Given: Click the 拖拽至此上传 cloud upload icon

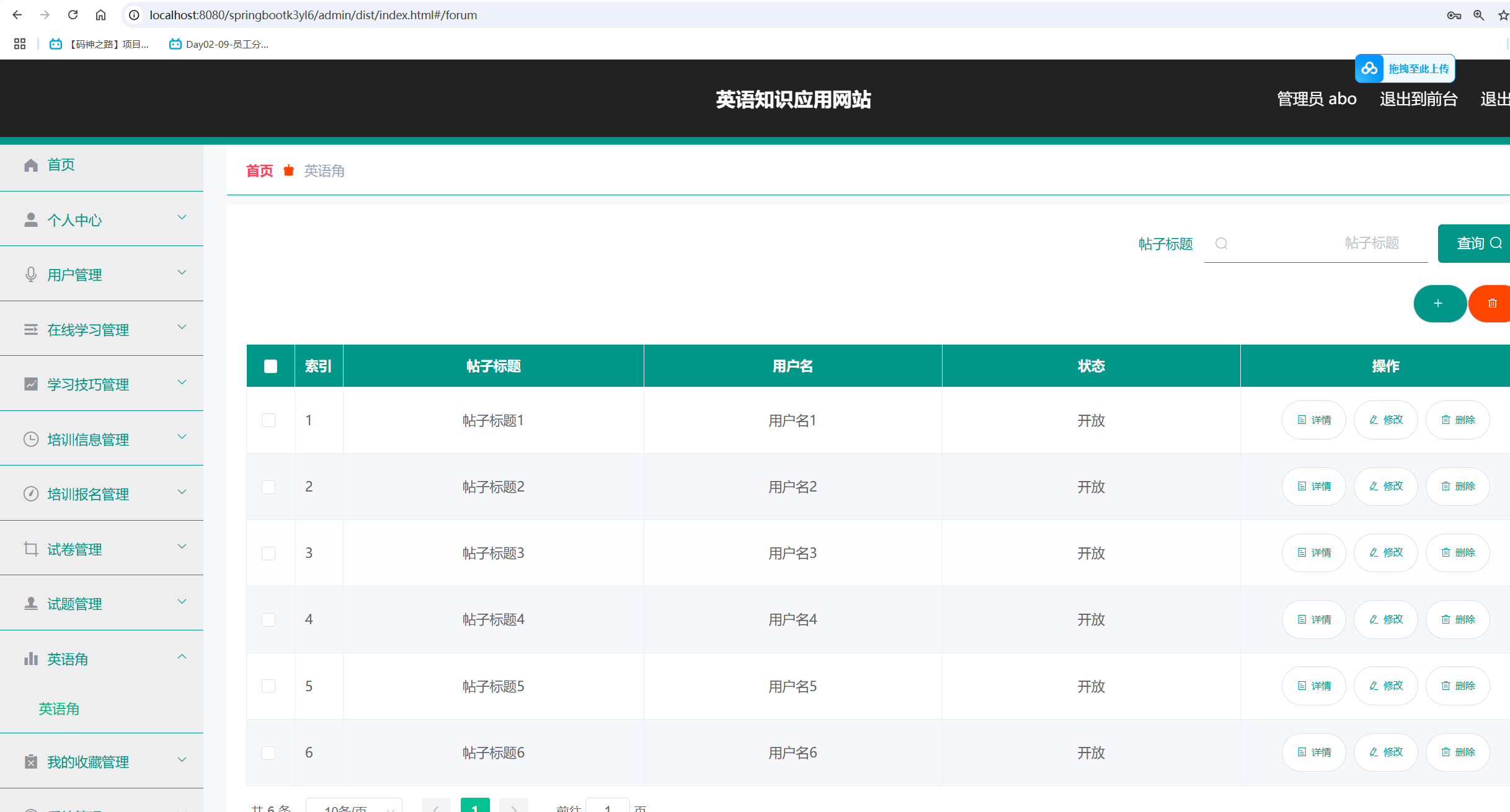Looking at the screenshot, I should tap(1369, 69).
